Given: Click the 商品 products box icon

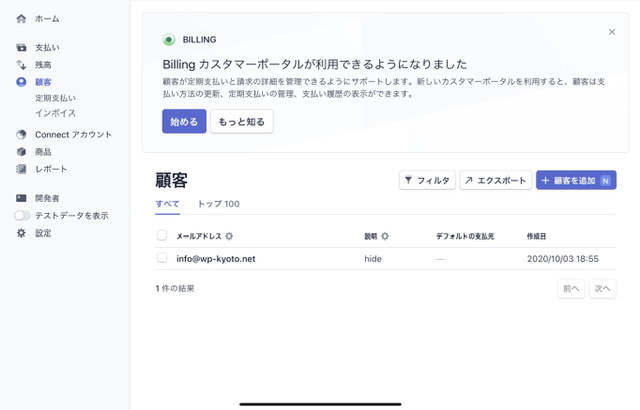Looking at the screenshot, I should tap(22, 151).
